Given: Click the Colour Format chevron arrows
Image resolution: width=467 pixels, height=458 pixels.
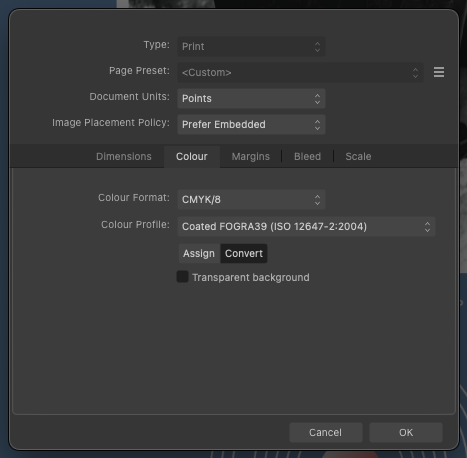Looking at the screenshot, I should coord(317,200).
